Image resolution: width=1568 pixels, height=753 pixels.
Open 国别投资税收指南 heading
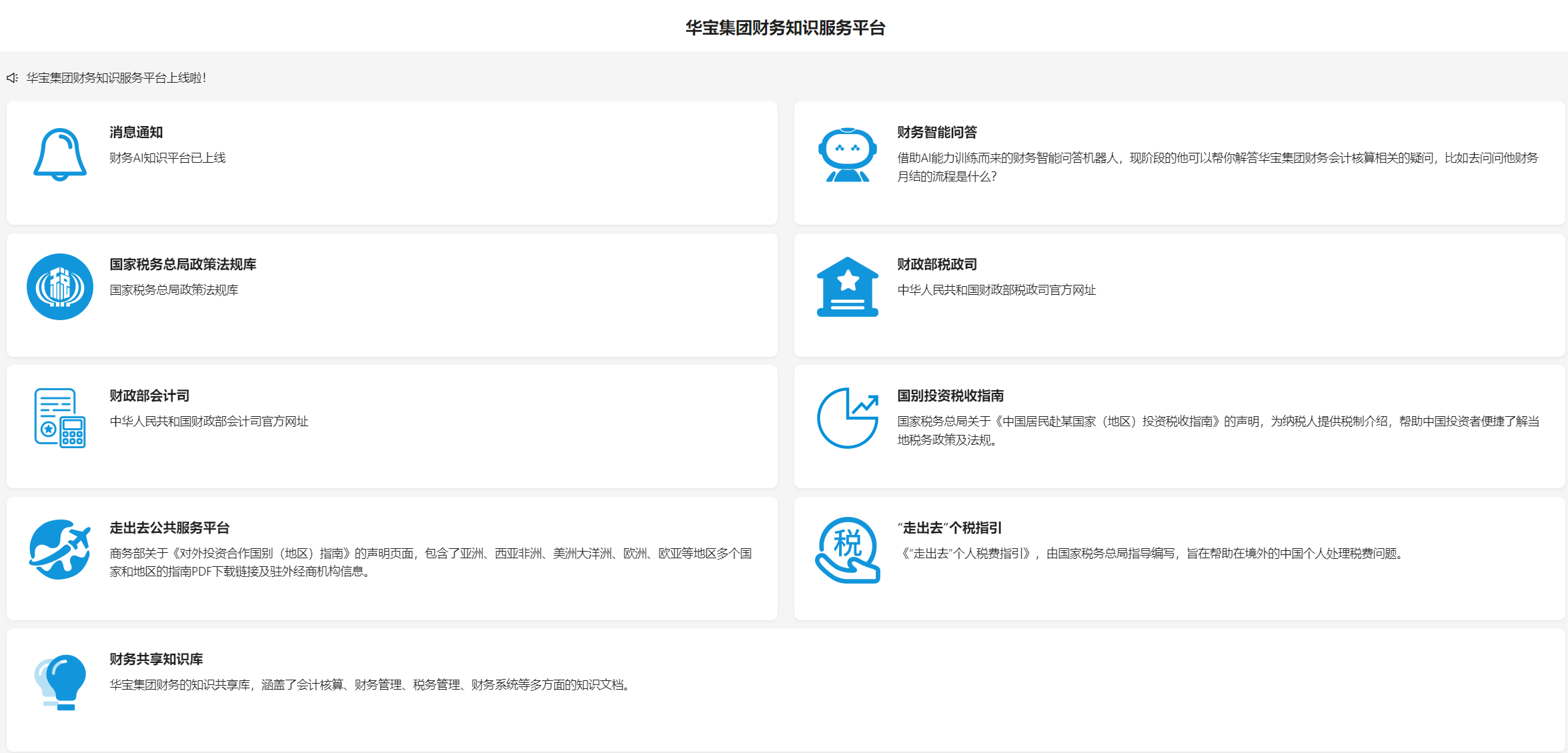(950, 396)
